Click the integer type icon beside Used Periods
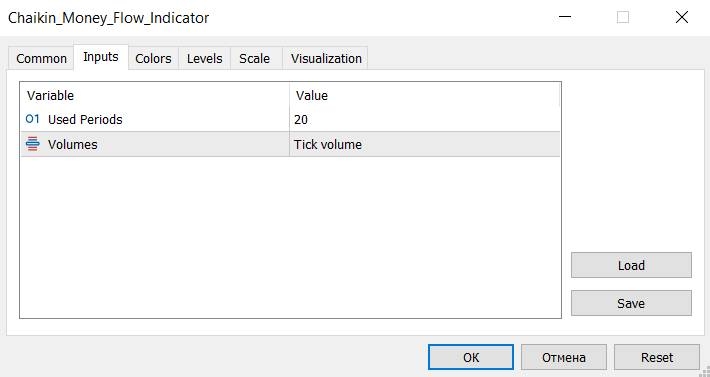Image resolution: width=710 pixels, height=377 pixels. click(33, 119)
